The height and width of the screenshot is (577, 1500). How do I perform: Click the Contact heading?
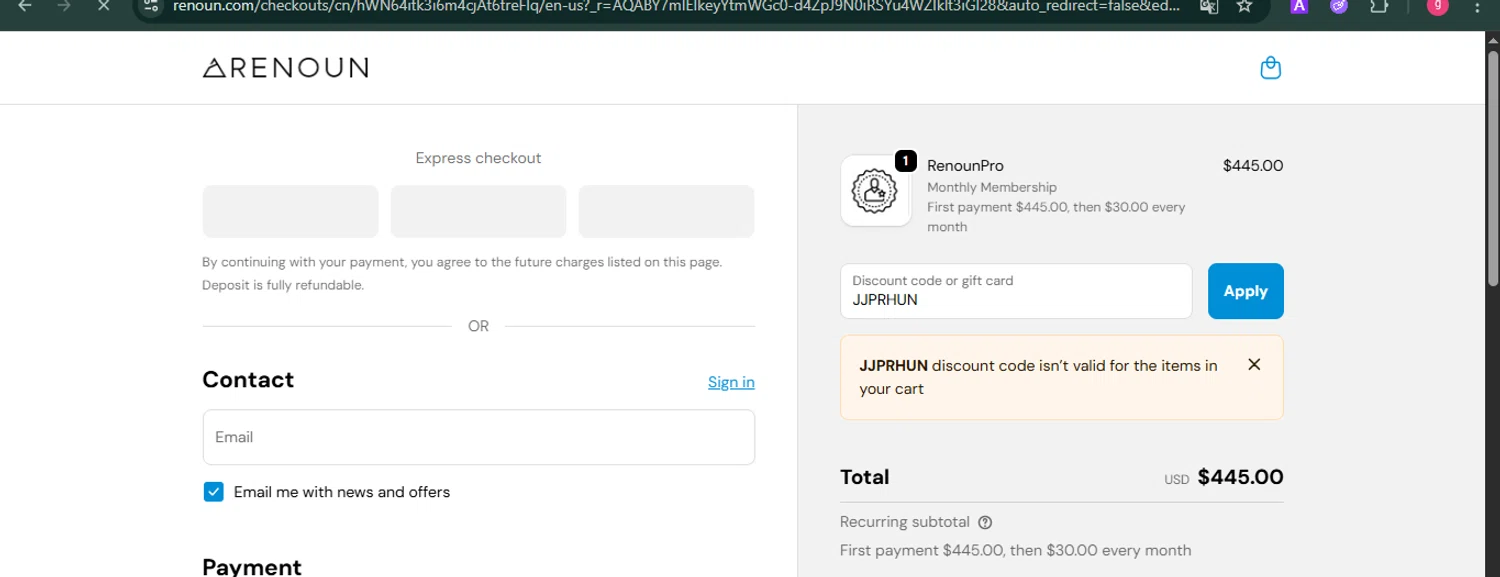click(x=248, y=380)
